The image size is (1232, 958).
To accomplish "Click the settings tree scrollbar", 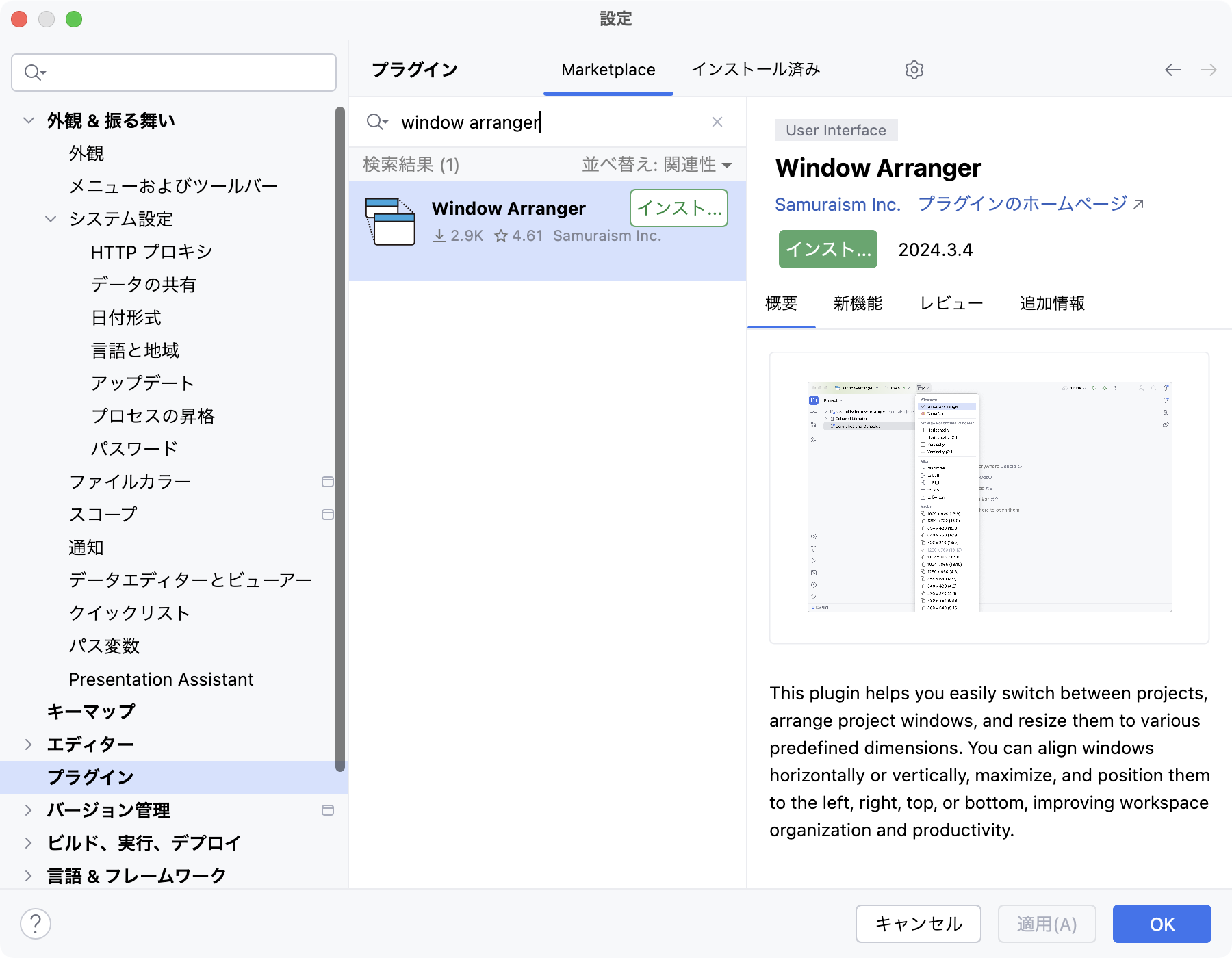I will coord(340,438).
